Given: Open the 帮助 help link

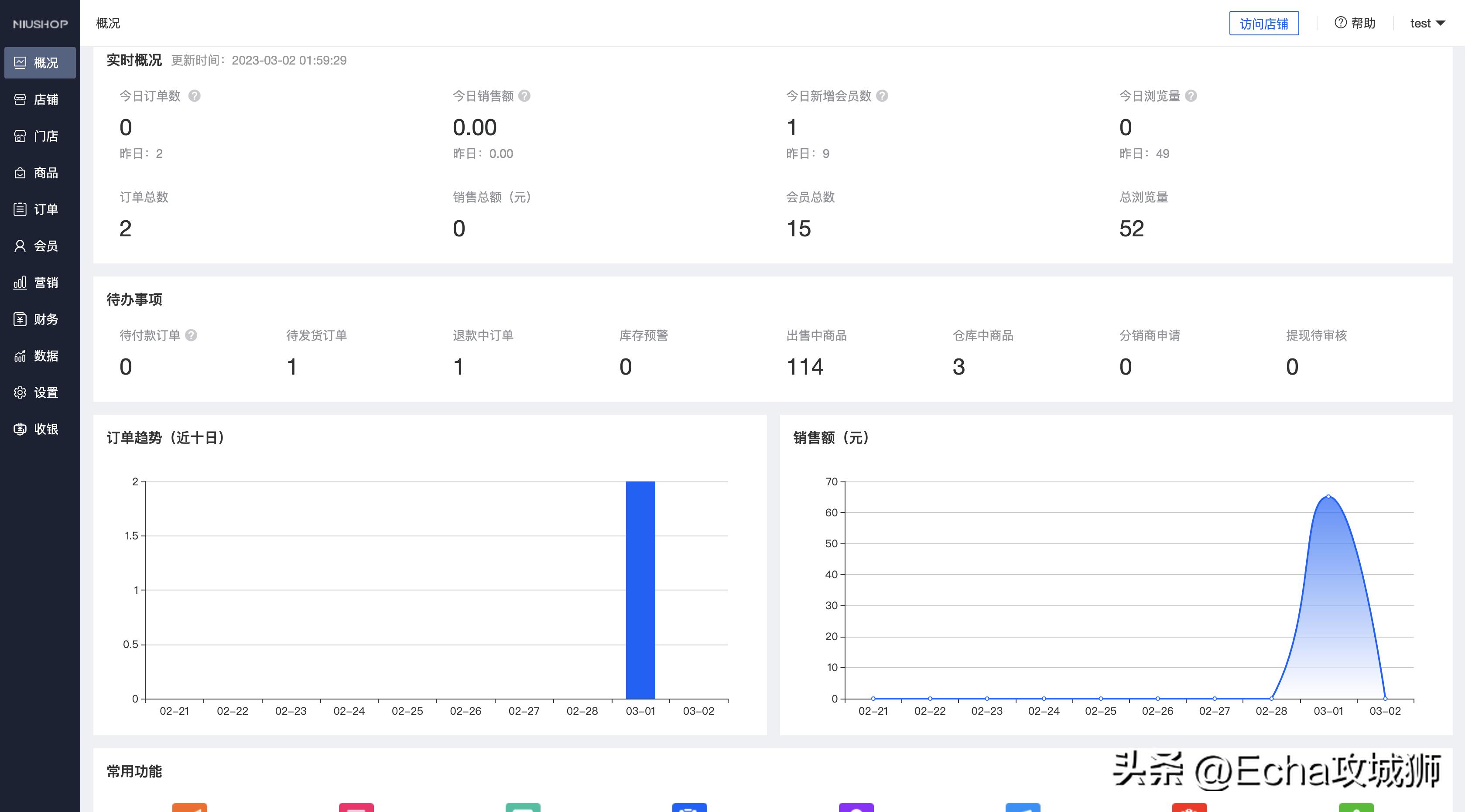Looking at the screenshot, I should coord(1355,23).
